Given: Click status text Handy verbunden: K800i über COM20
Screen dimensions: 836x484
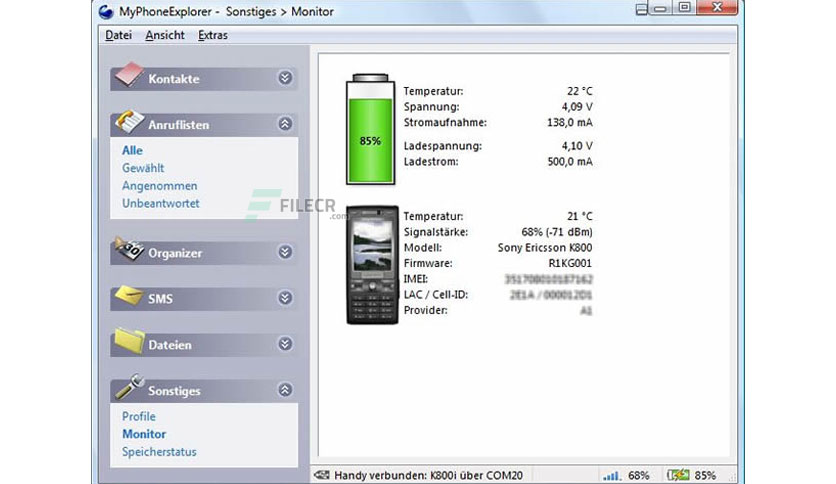Looking at the screenshot, I should coord(428,475).
